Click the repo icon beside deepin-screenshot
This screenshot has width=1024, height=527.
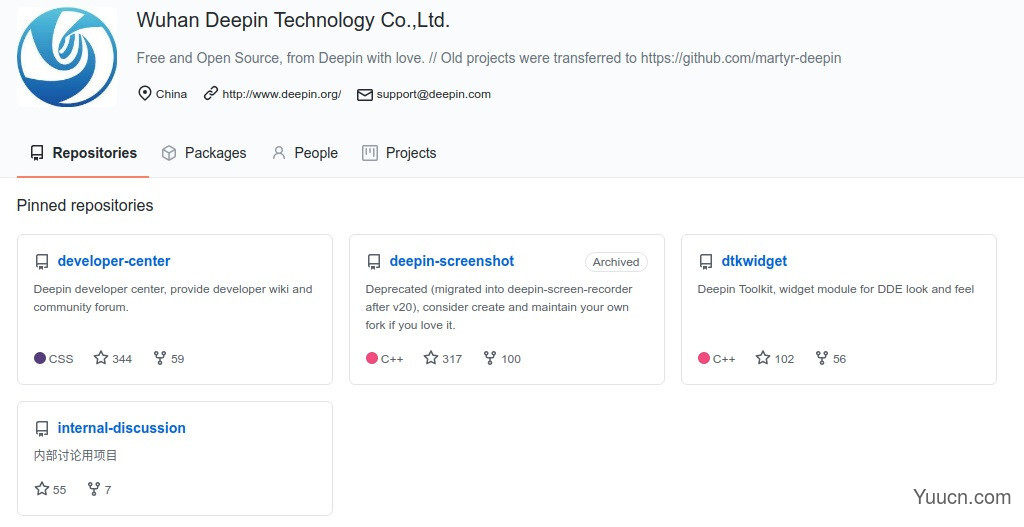[x=374, y=262]
